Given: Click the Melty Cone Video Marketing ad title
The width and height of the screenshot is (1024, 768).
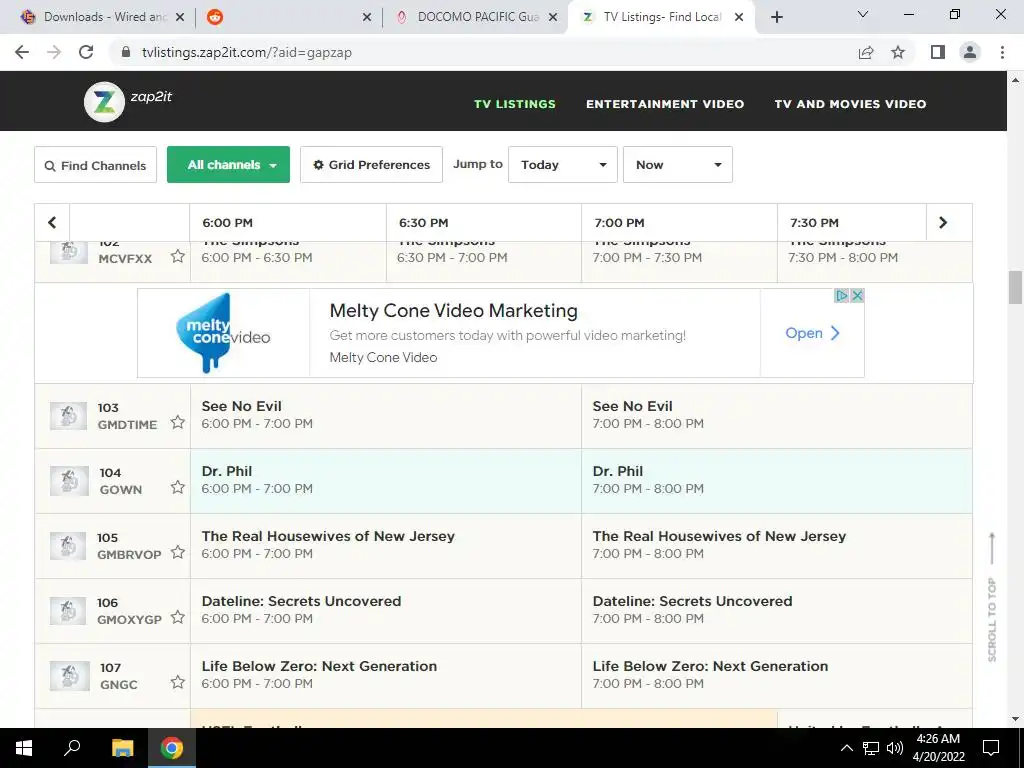Looking at the screenshot, I should 454,311.
